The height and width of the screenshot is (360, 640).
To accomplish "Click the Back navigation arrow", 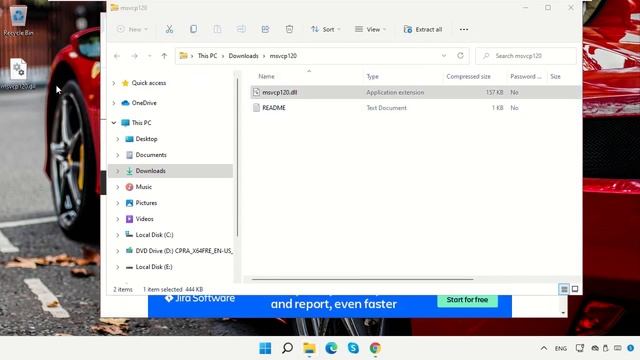I will tap(117, 56).
